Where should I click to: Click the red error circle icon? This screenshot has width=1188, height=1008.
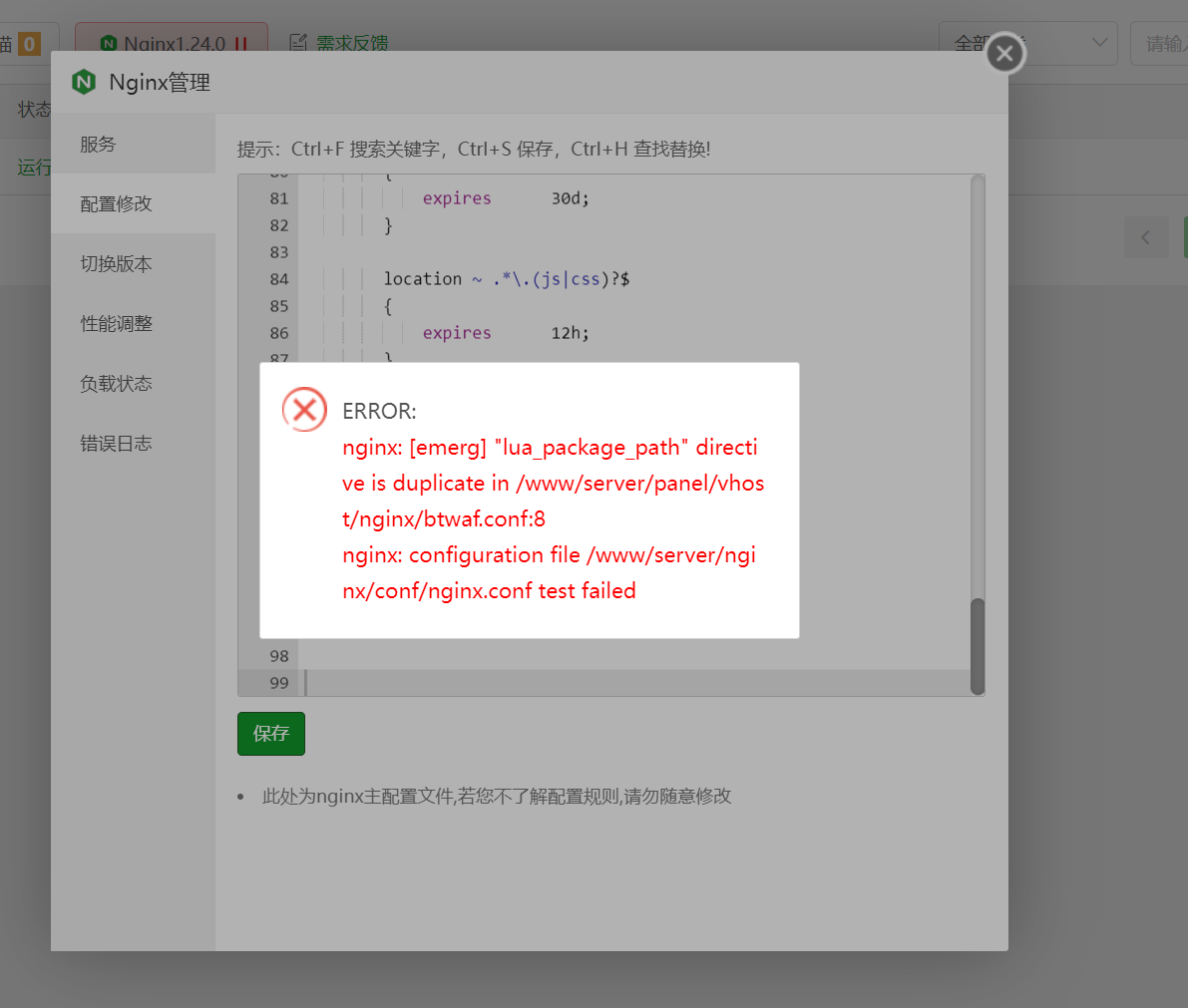click(x=304, y=410)
